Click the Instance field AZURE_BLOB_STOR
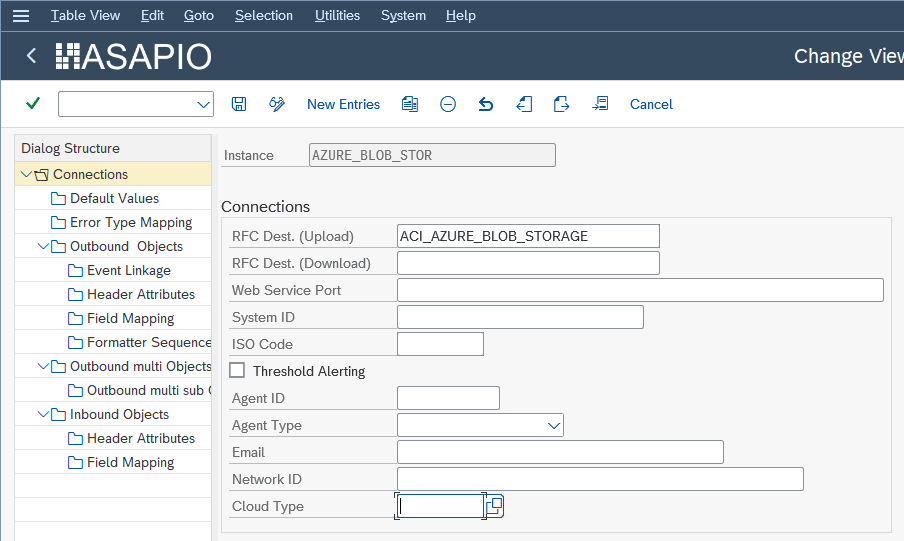Screen dimensions: 904x541 click(x=432, y=155)
